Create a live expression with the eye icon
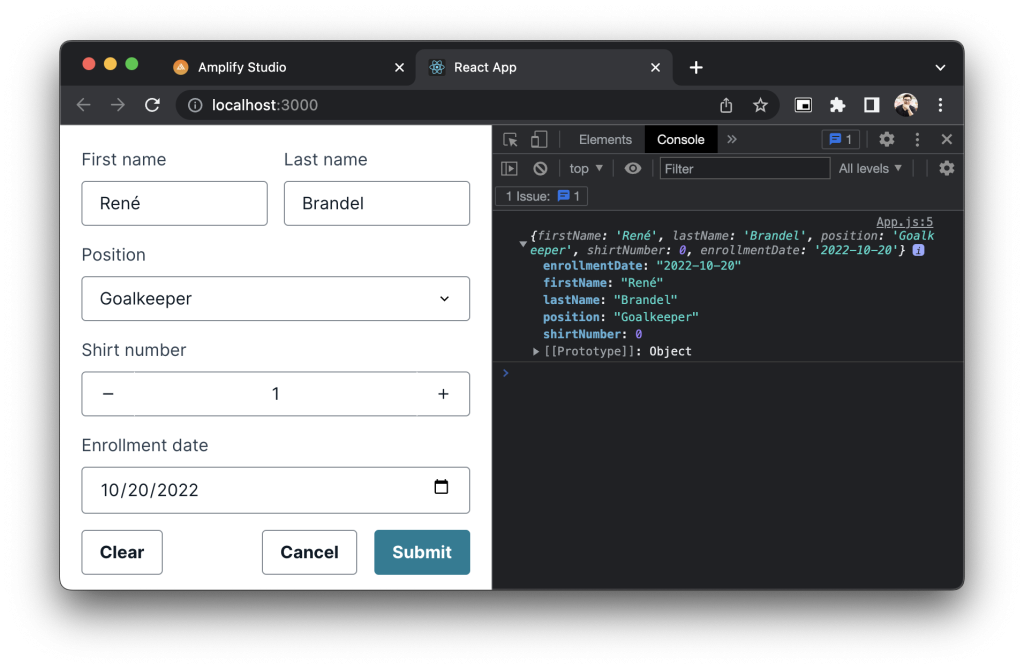This screenshot has width=1024, height=669. click(x=632, y=168)
